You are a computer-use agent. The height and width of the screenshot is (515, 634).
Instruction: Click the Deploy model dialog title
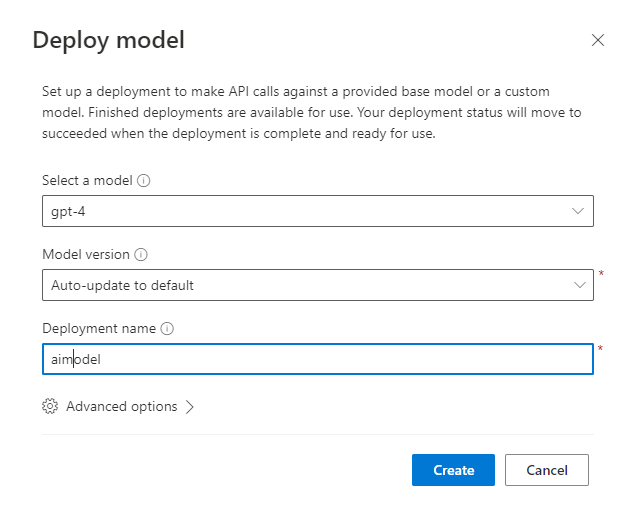[x=108, y=41]
